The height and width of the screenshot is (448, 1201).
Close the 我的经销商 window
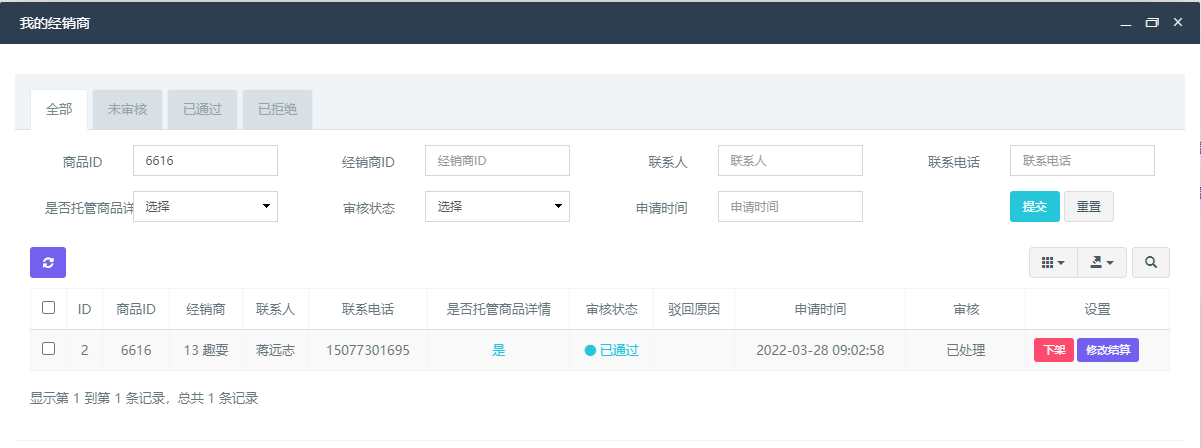[x=1178, y=22]
